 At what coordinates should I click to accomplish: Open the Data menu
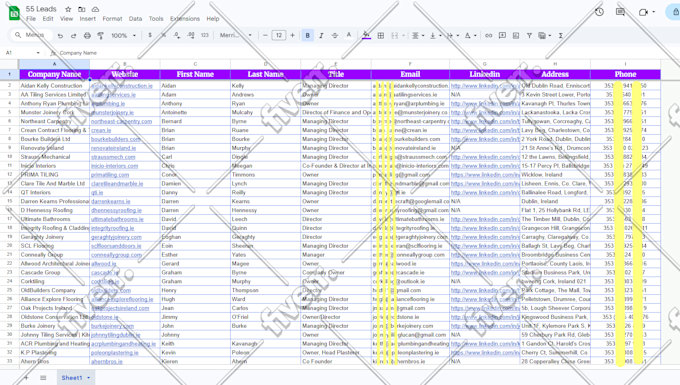135,19
